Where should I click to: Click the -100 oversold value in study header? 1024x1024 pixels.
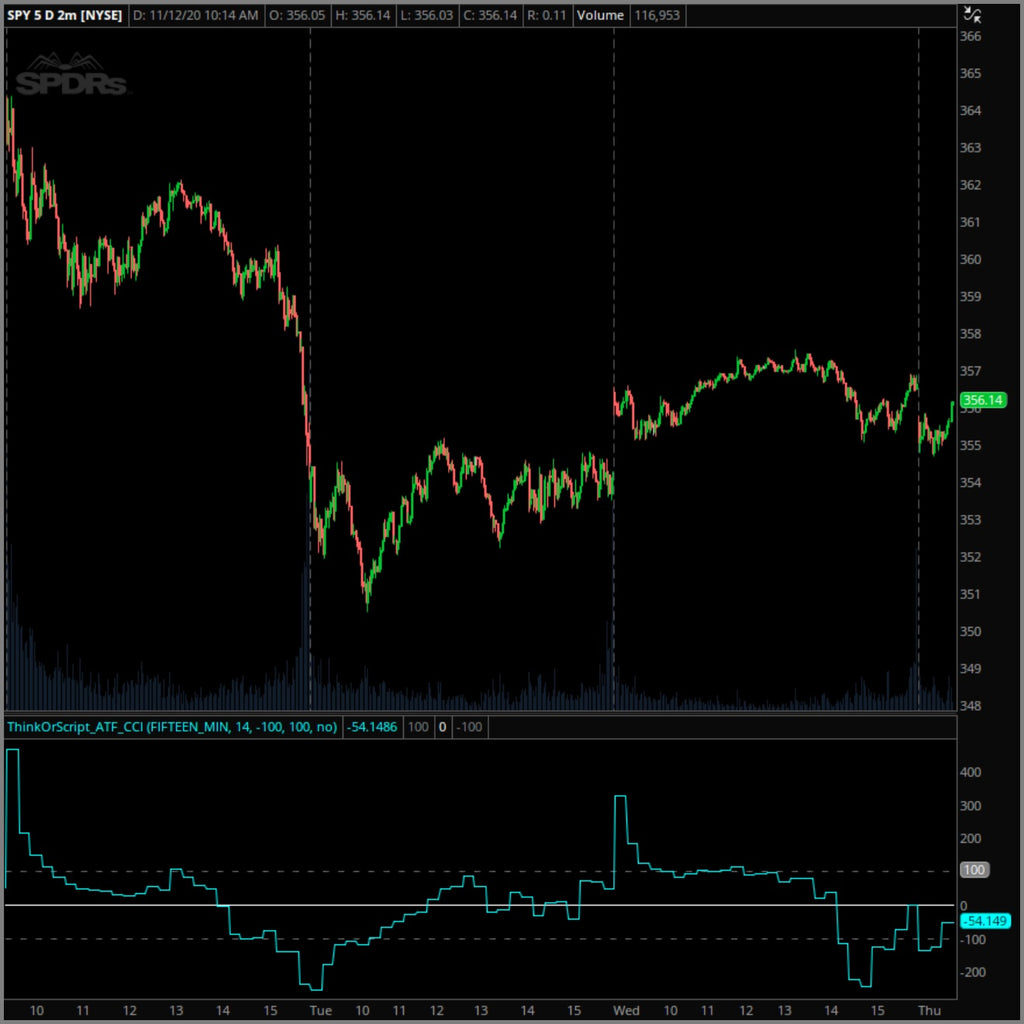click(469, 727)
